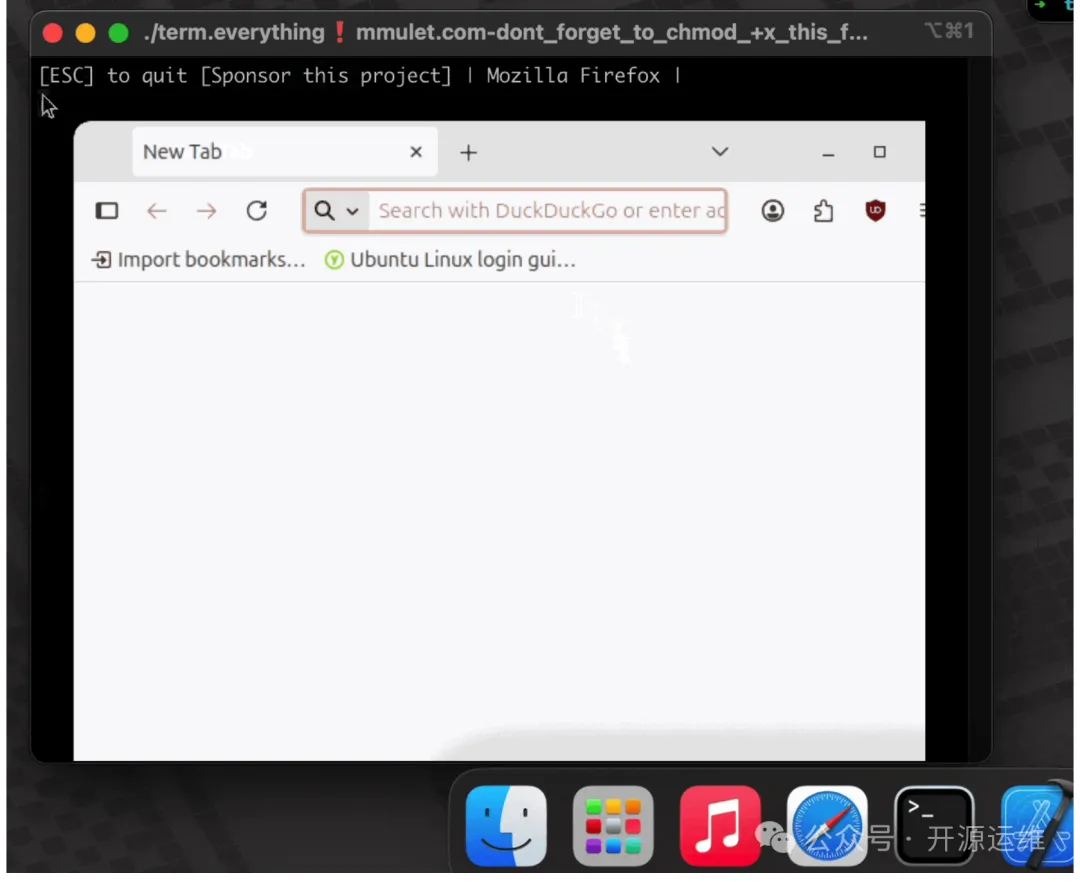Click the uBlock Origin shield icon
This screenshot has height=882, width=1080.
875,211
